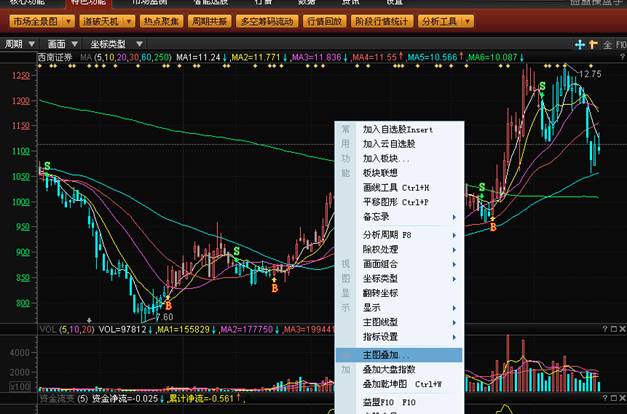Expand 主图线型 submenu
The height and width of the screenshot is (414, 627).
[x=454, y=322]
